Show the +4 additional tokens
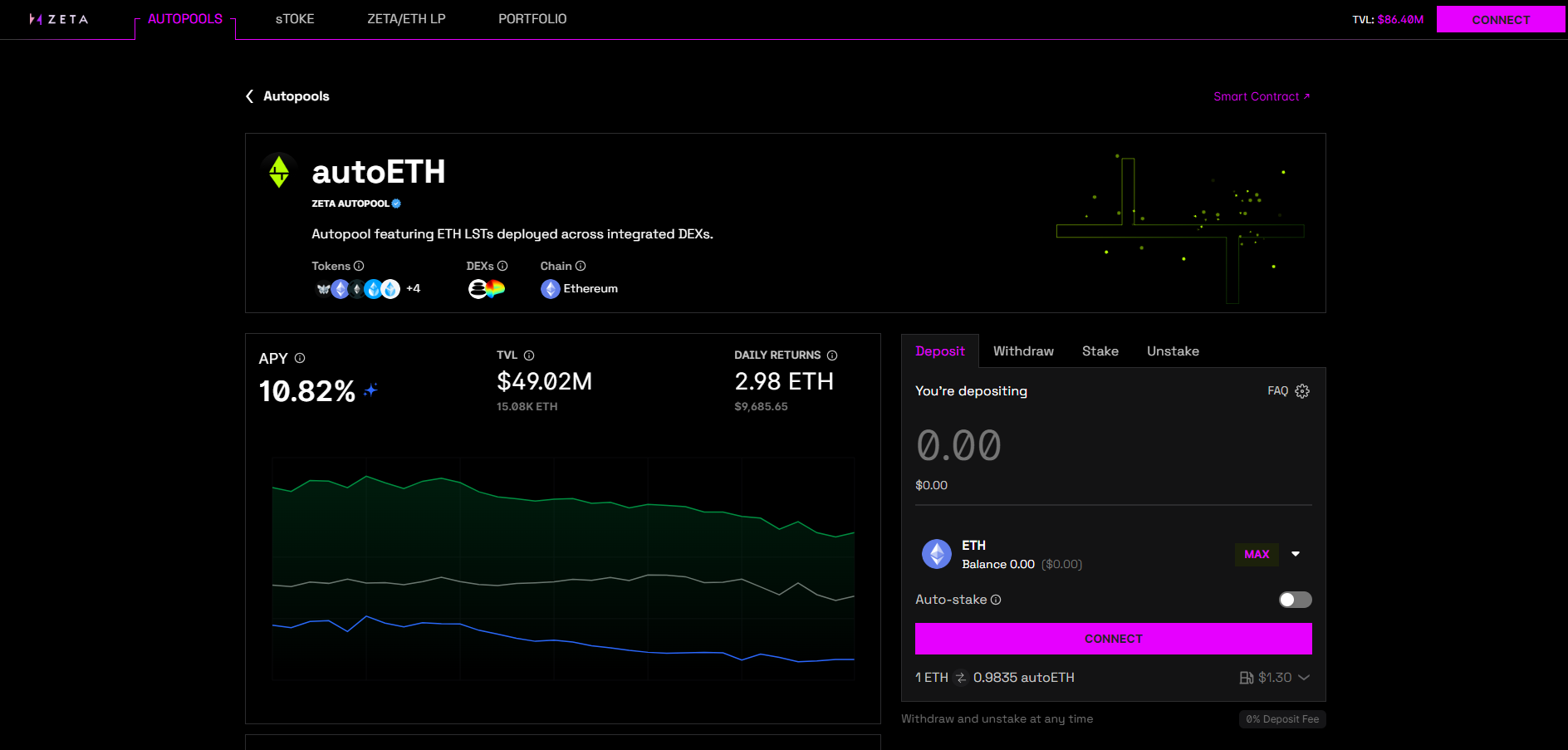Image resolution: width=1568 pixels, height=750 pixels. coord(414,289)
